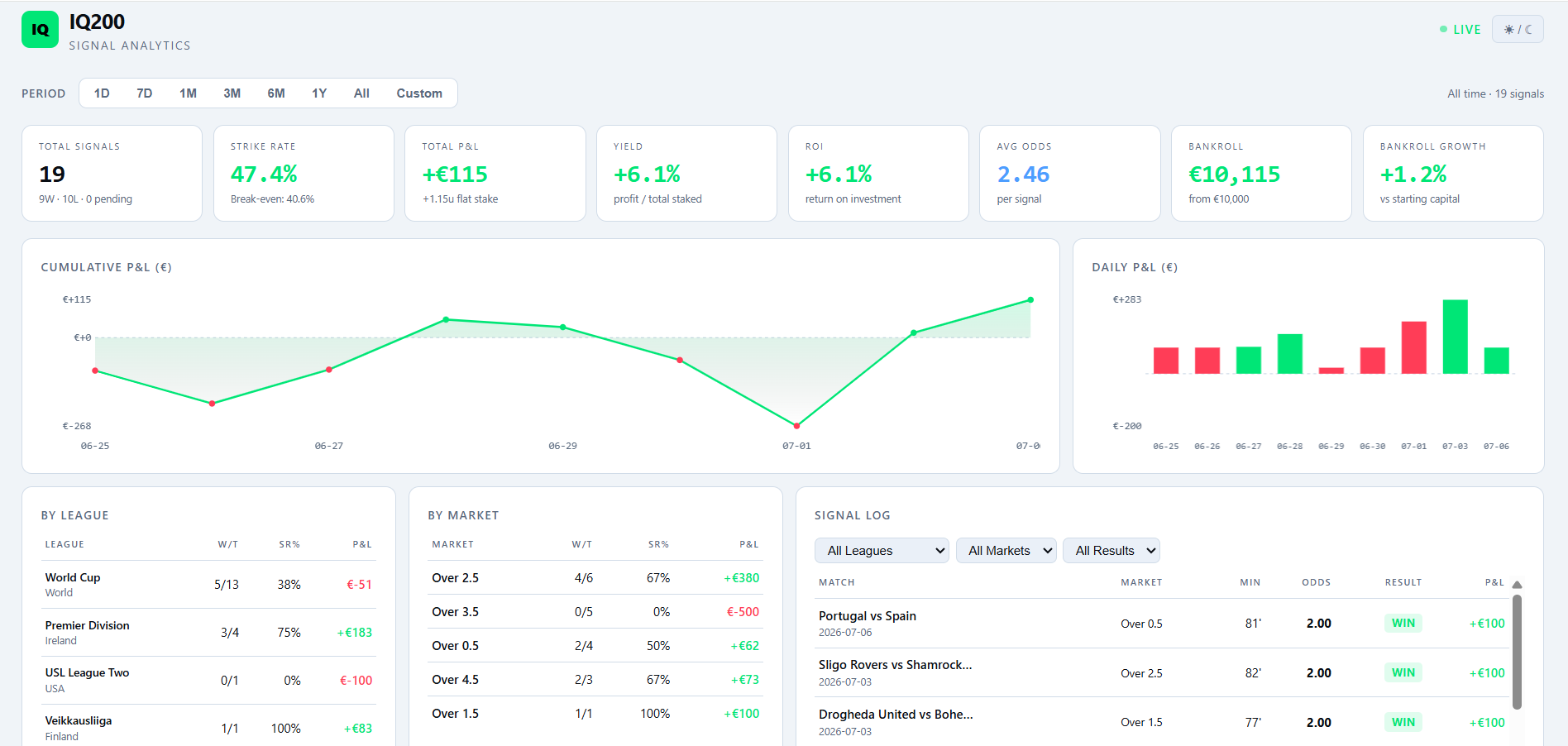Viewport: 1568px width, 746px height.
Task: Click the signal log scrollbar thumb
Action: click(1517, 652)
